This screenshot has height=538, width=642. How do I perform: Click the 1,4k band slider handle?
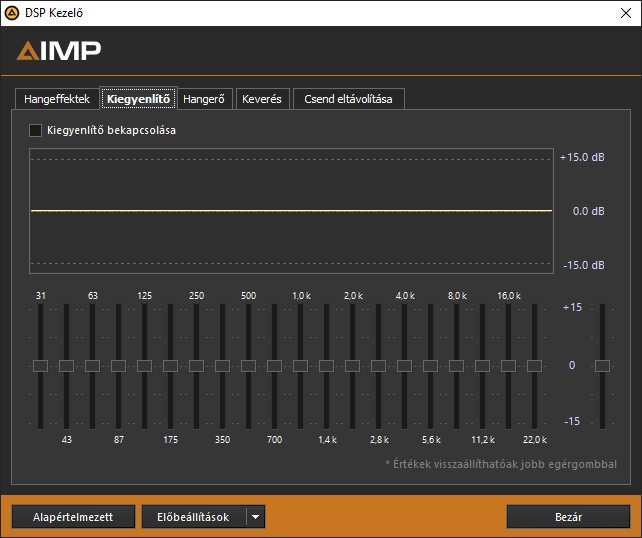click(x=326, y=366)
